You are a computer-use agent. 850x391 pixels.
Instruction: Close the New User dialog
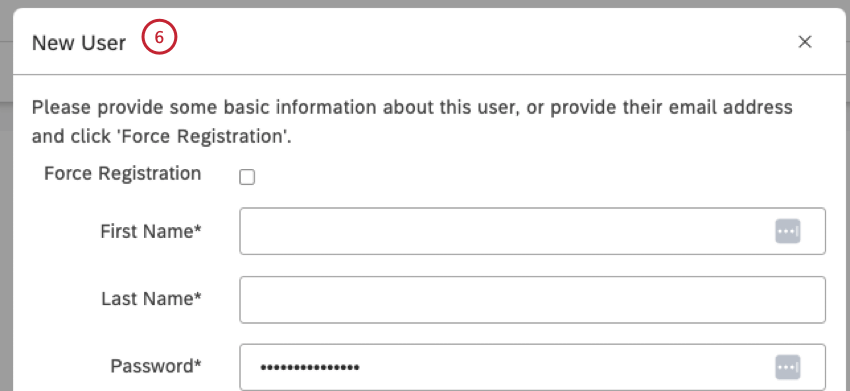click(804, 42)
